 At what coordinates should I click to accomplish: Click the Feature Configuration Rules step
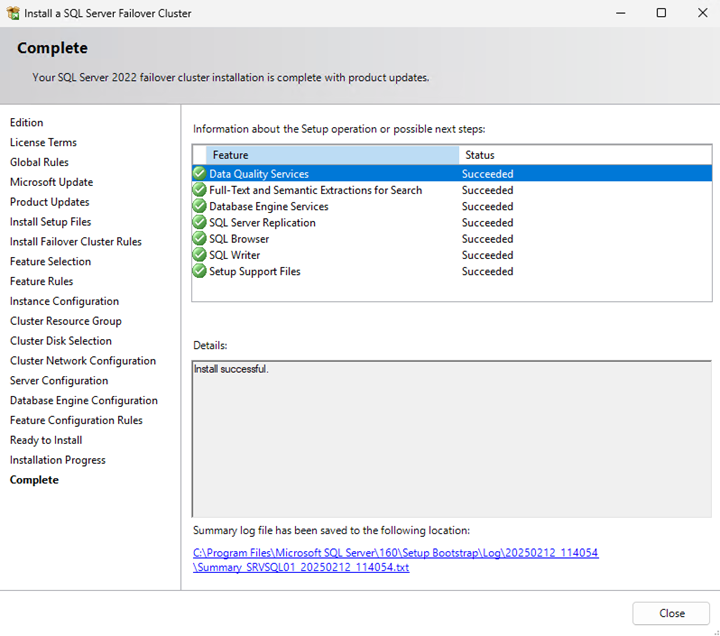point(76,420)
